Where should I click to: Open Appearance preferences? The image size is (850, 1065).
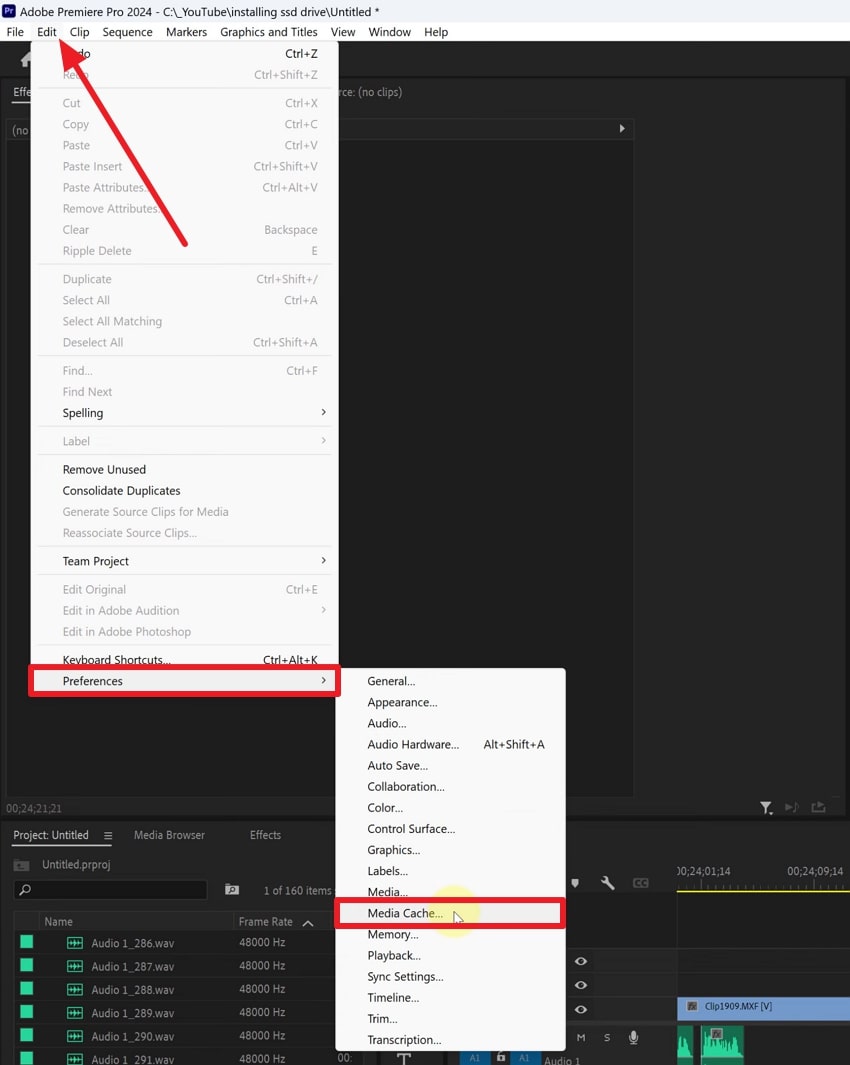point(449,702)
